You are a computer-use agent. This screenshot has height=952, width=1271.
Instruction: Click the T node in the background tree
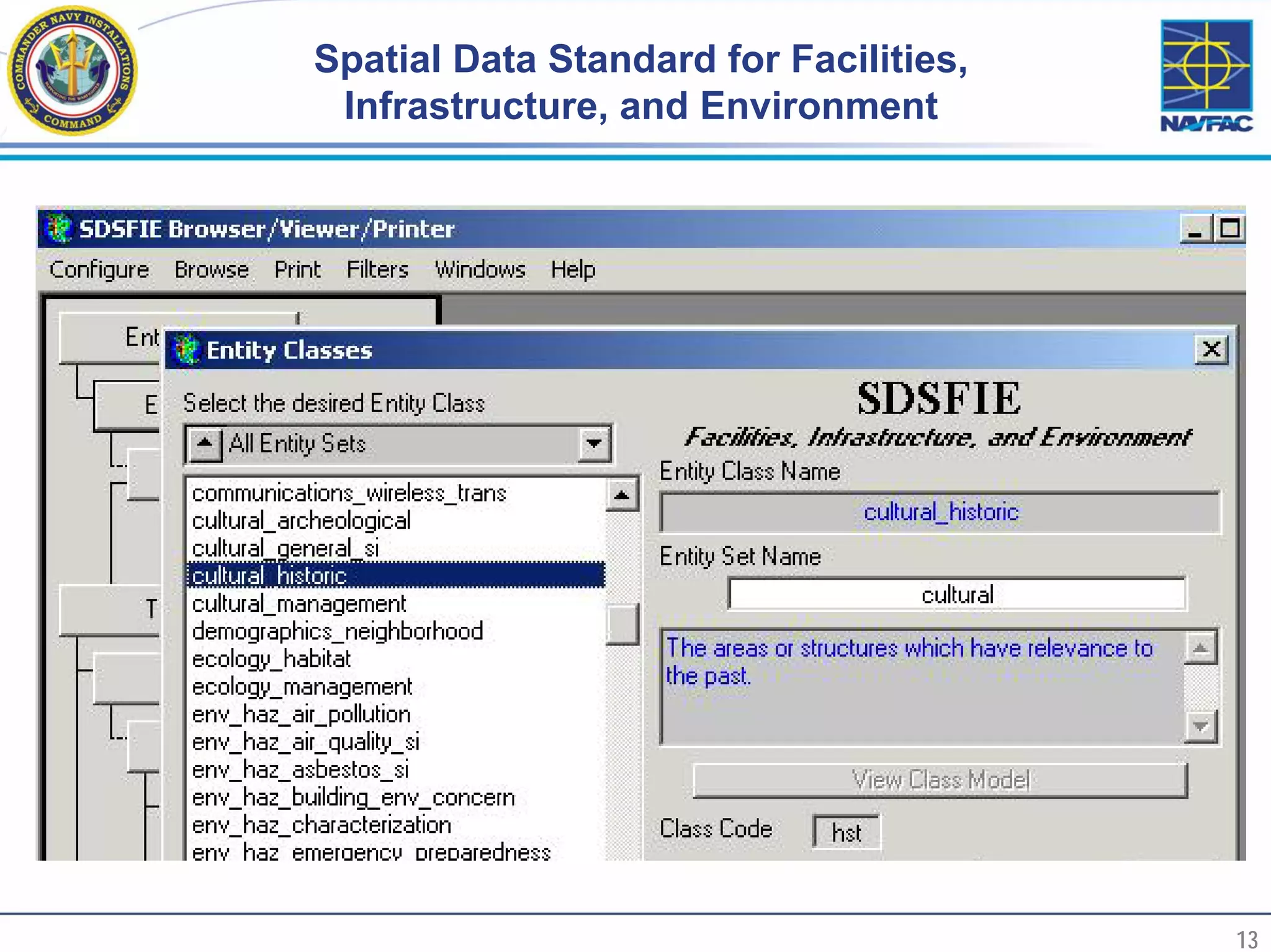pyautogui.click(x=110, y=610)
